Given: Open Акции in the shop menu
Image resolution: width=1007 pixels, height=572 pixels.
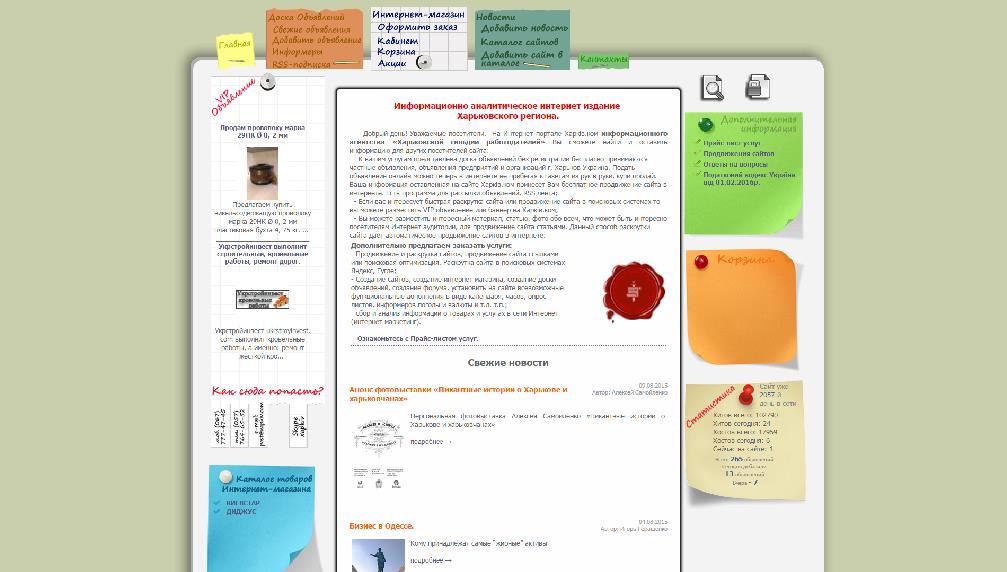Looking at the screenshot, I should (x=392, y=63).
